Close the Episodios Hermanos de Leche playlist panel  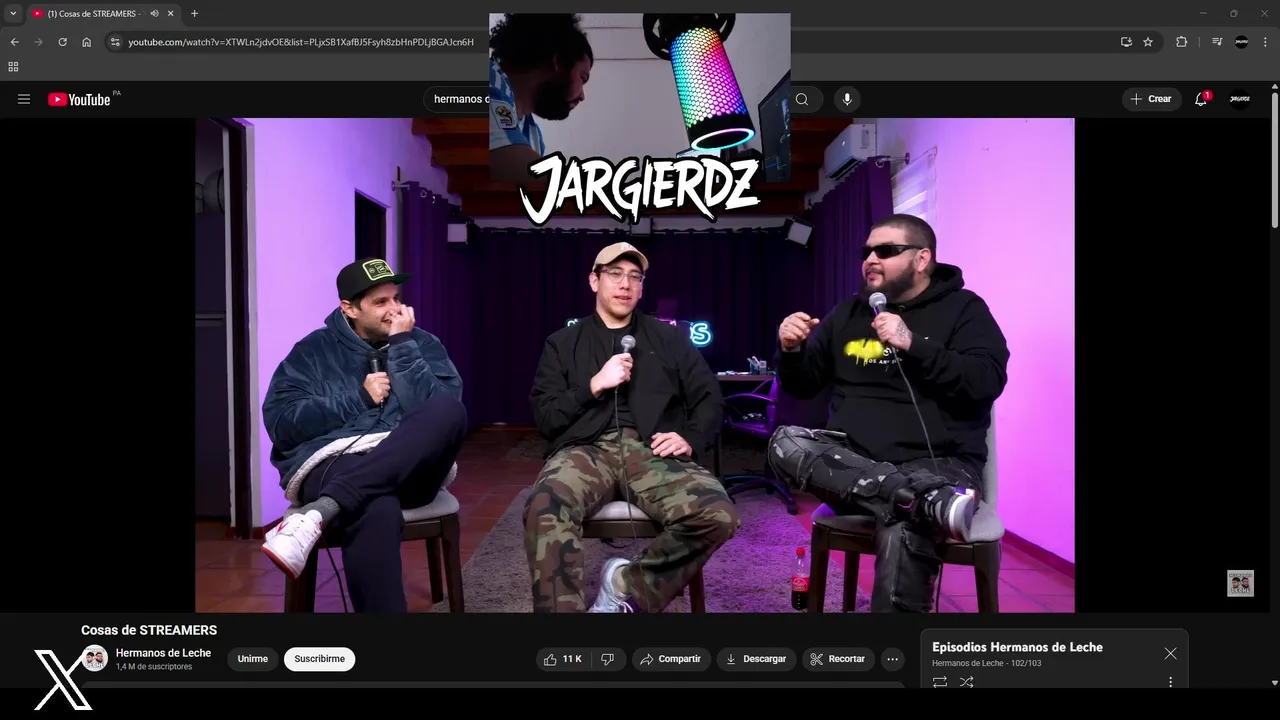1170,653
